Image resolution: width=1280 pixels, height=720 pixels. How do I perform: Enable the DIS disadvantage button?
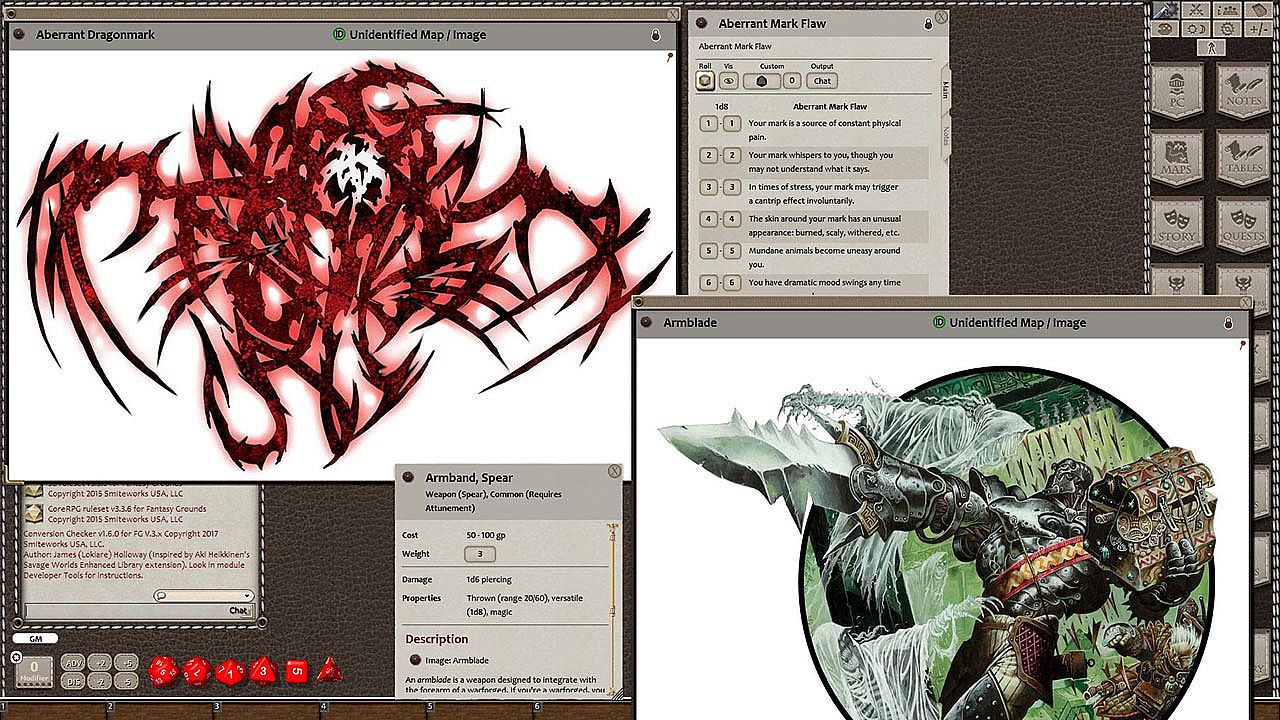click(x=73, y=681)
